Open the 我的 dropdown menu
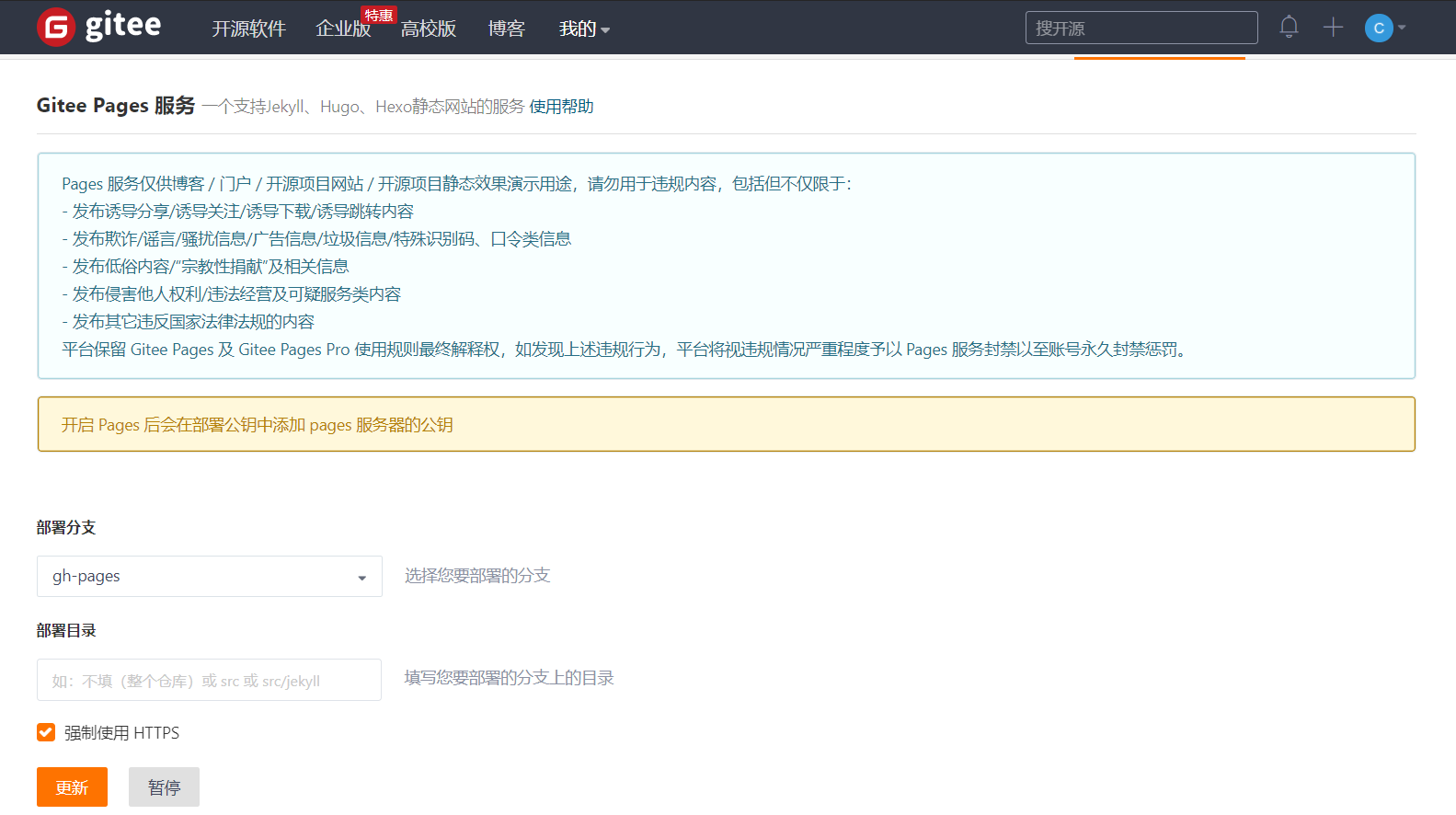Image resolution: width=1456 pixels, height=815 pixels. pos(584,29)
